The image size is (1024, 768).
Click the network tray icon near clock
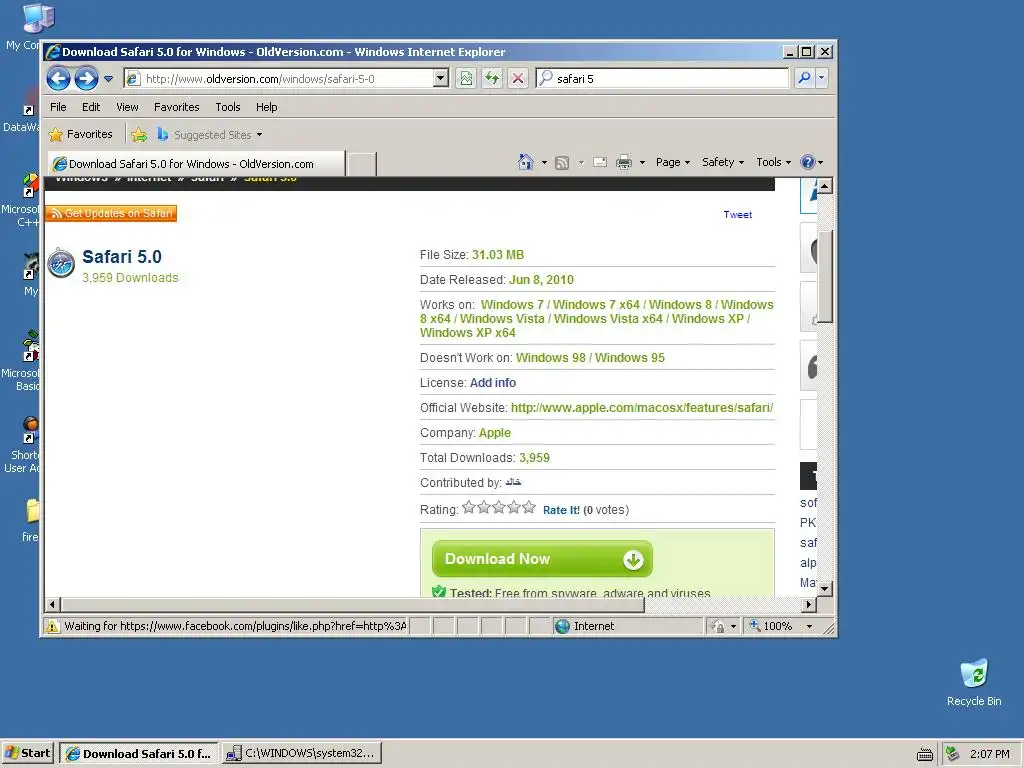[953, 754]
